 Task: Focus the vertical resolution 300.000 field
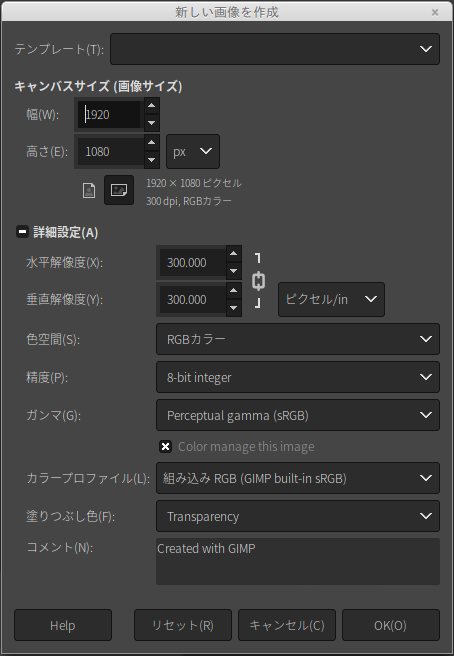point(192,300)
